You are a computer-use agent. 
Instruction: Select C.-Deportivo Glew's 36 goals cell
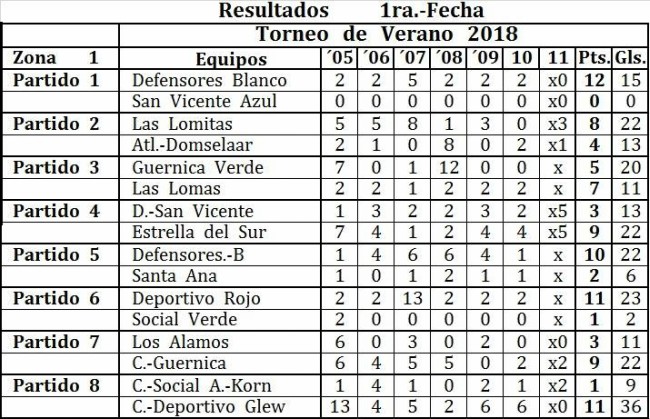click(631, 407)
